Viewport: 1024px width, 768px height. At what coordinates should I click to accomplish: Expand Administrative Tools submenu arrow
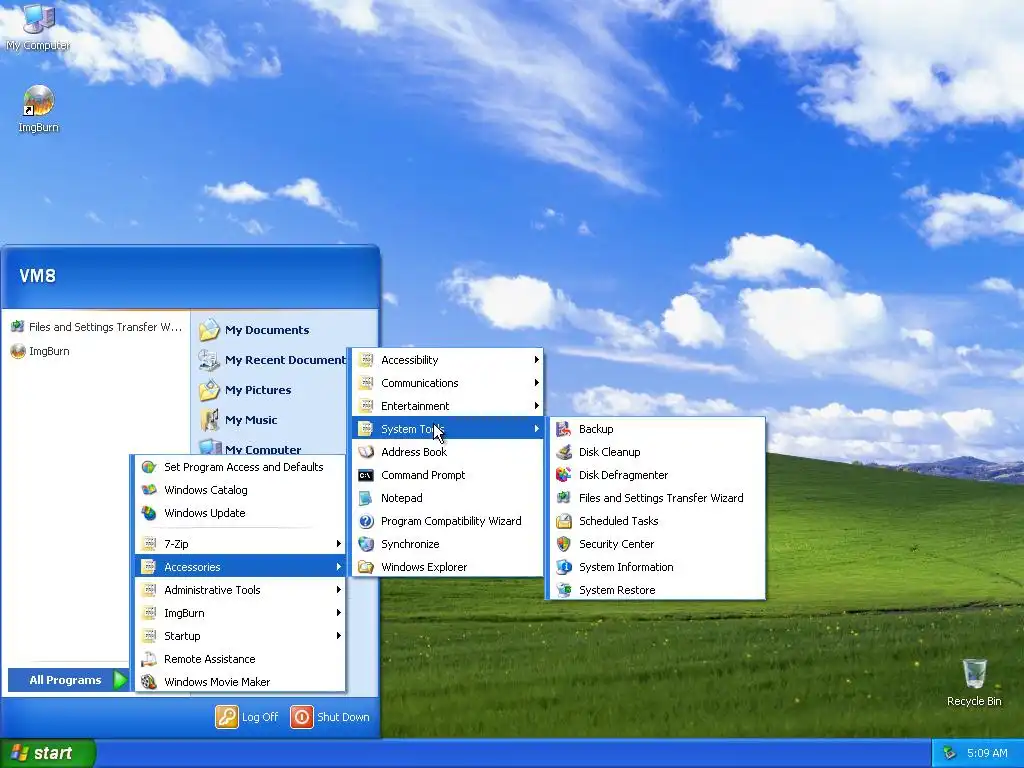tap(338, 590)
